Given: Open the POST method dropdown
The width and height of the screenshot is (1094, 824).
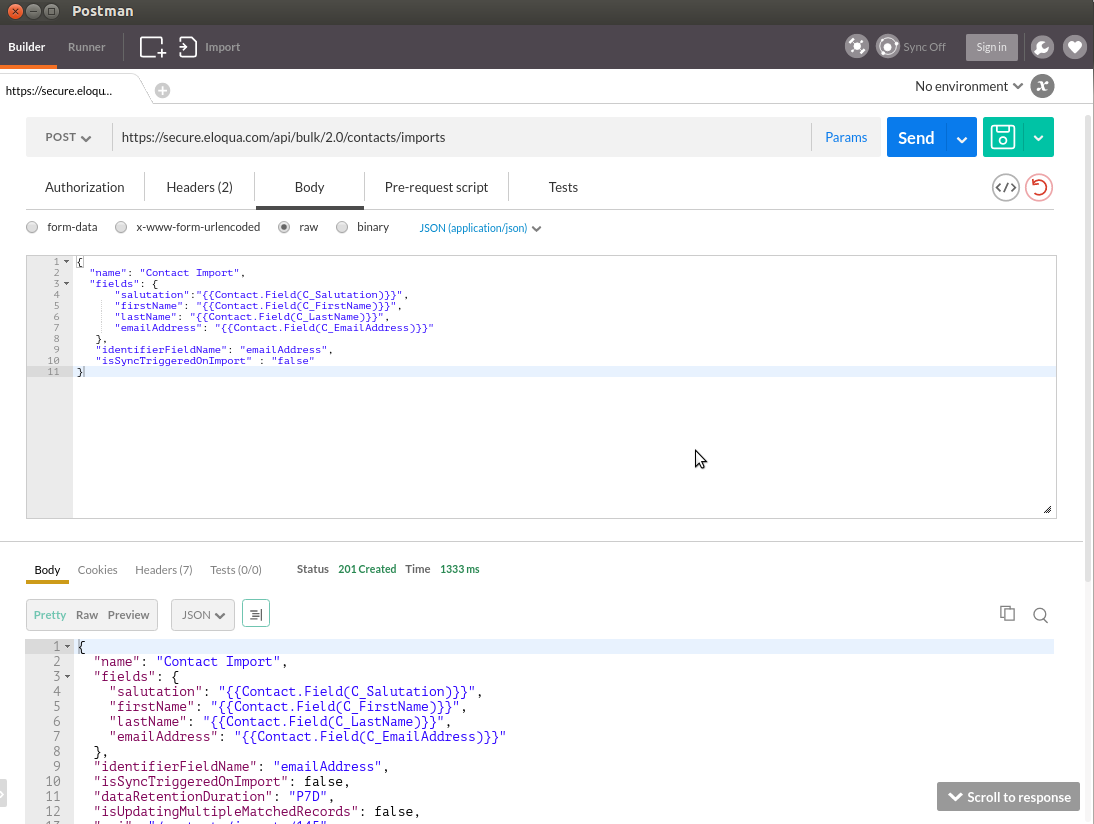Looking at the screenshot, I should pos(68,138).
